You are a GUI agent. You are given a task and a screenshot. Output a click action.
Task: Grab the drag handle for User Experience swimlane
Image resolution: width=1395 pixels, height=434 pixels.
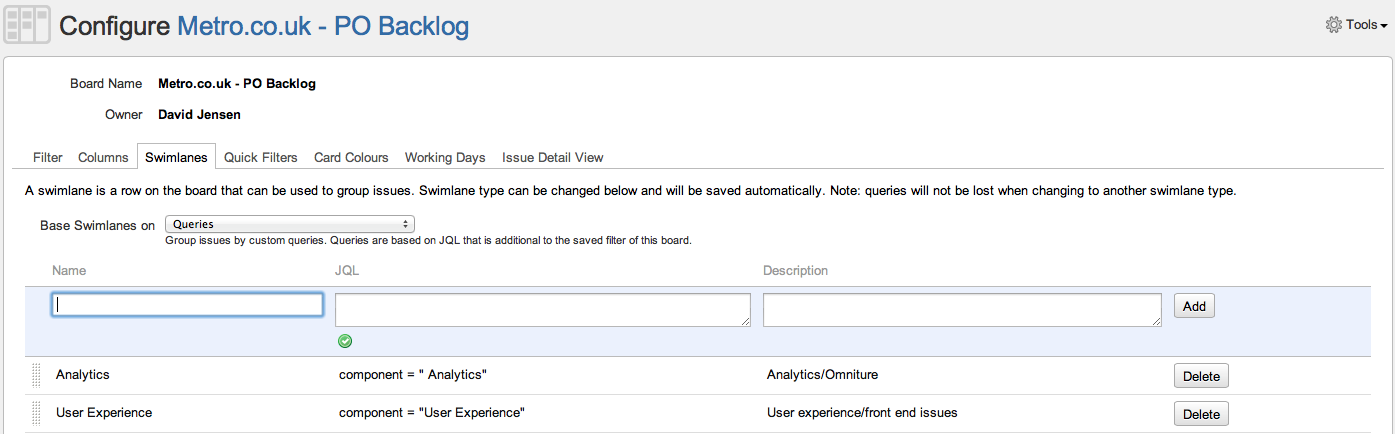37,413
